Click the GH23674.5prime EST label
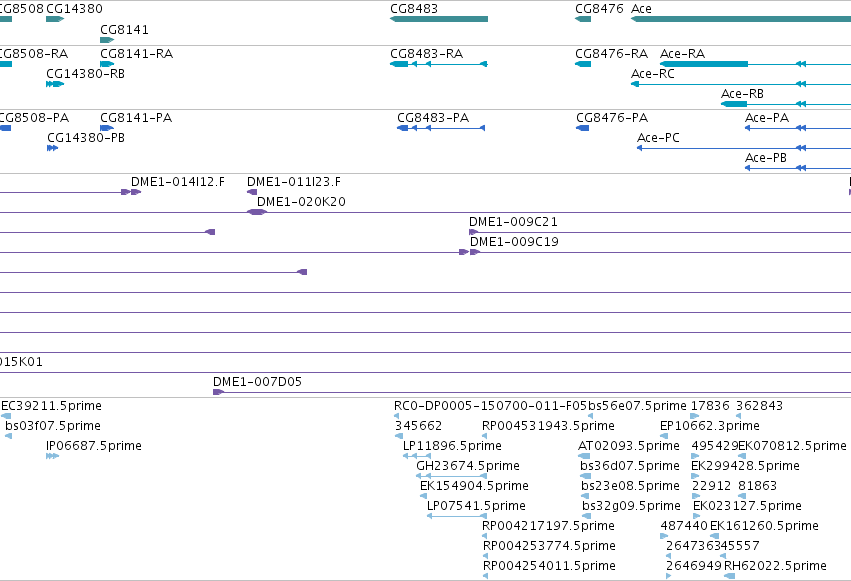Viewport: 851px width, 581px height. 468,465
